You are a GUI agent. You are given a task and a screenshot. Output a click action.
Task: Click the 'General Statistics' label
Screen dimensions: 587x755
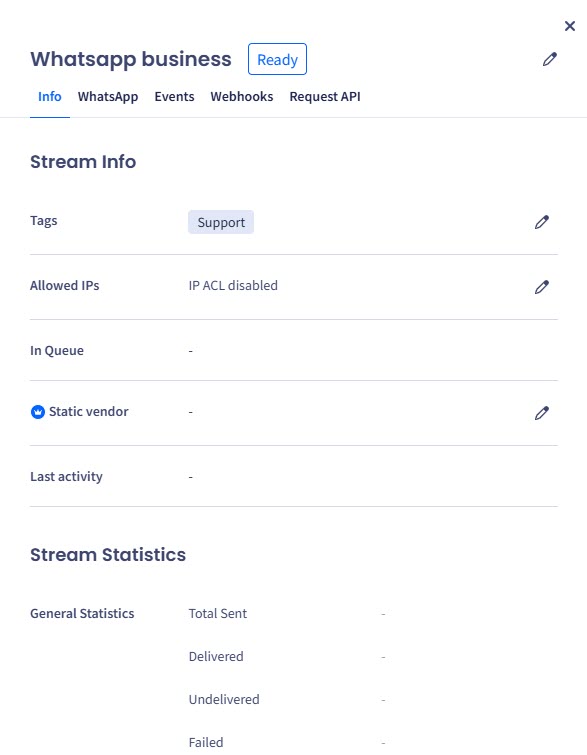[x=82, y=613]
